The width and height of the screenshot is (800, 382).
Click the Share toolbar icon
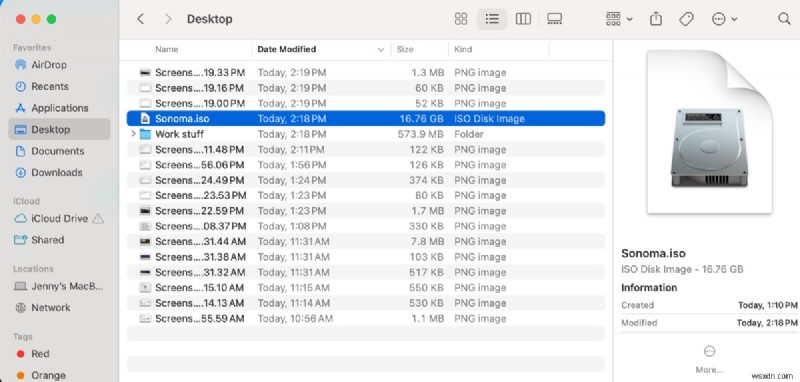(656, 19)
